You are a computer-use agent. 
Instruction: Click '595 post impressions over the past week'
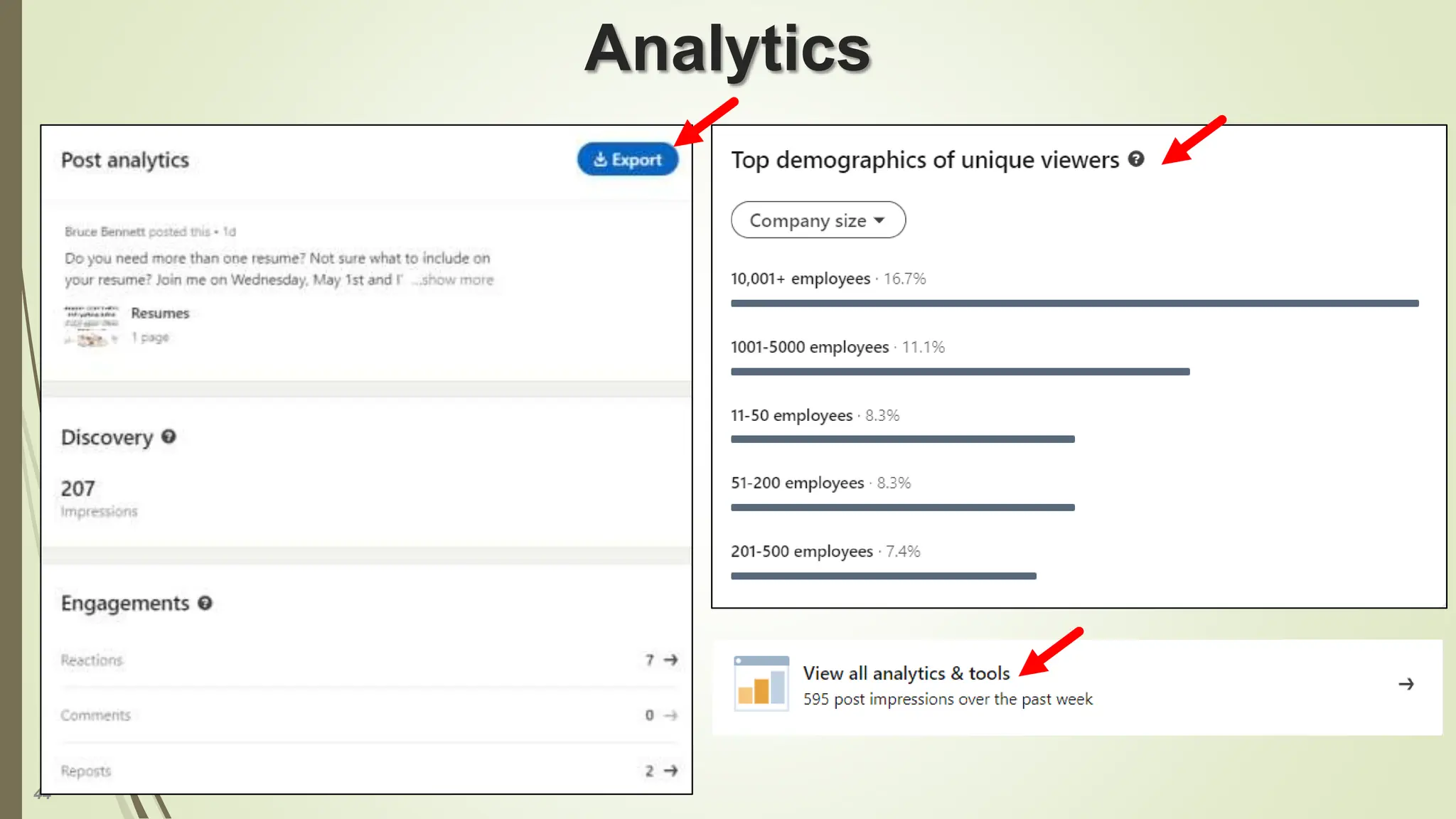coord(948,700)
